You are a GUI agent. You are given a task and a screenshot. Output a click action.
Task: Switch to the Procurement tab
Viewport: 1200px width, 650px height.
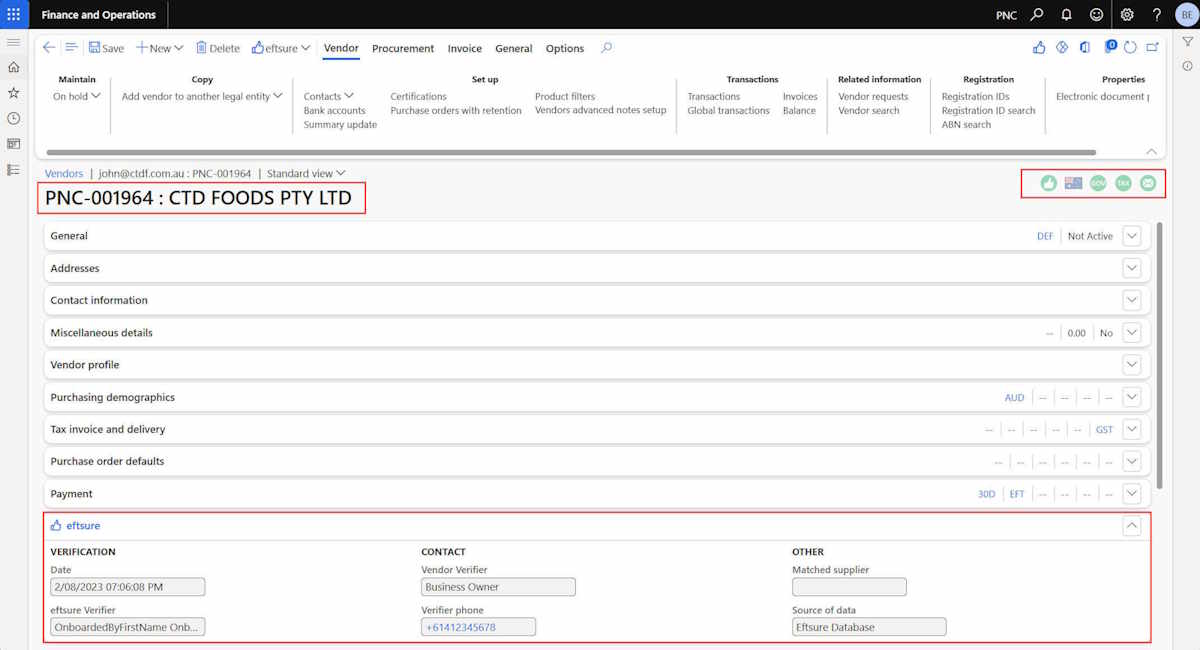pos(403,48)
